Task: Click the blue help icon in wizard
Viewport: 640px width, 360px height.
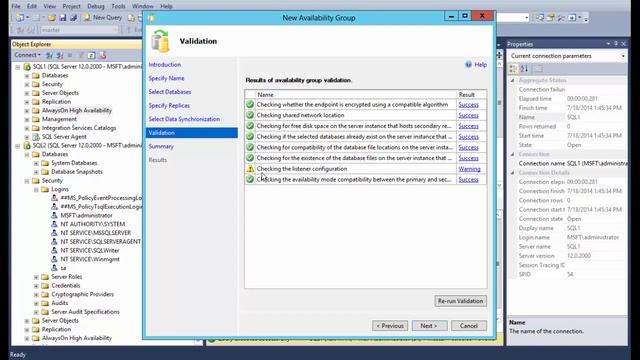Action: (x=469, y=64)
